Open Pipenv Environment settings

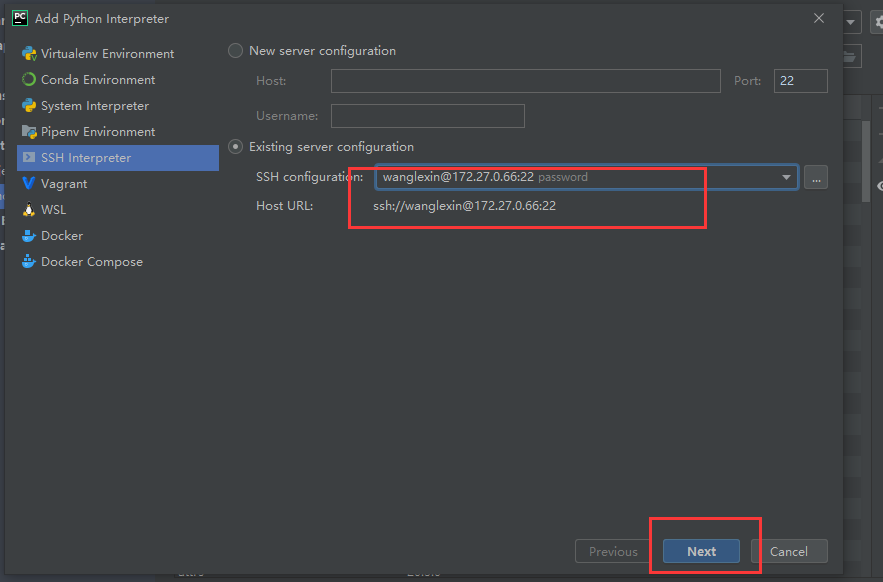118,131
